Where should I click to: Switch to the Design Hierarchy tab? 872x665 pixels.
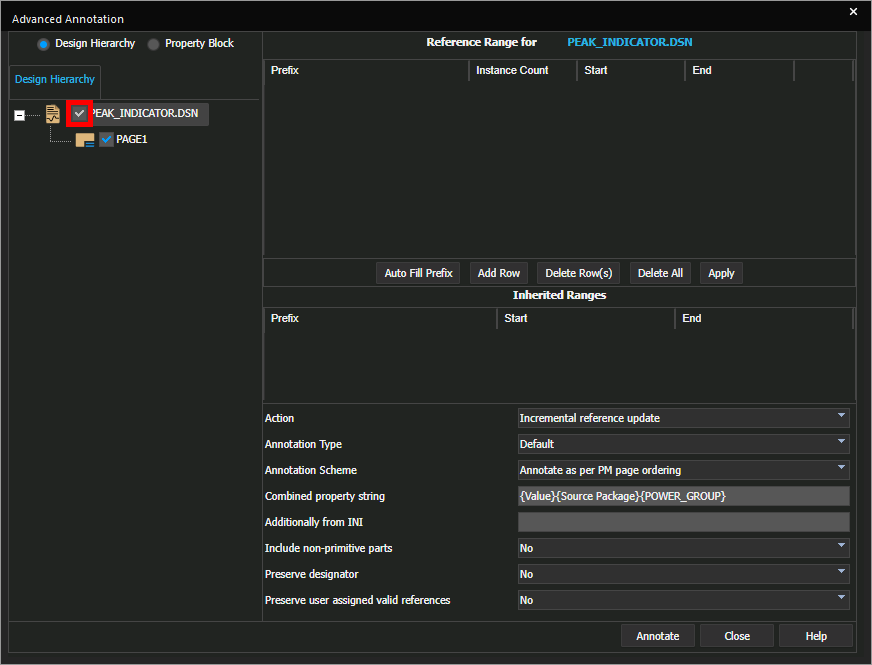pos(55,80)
